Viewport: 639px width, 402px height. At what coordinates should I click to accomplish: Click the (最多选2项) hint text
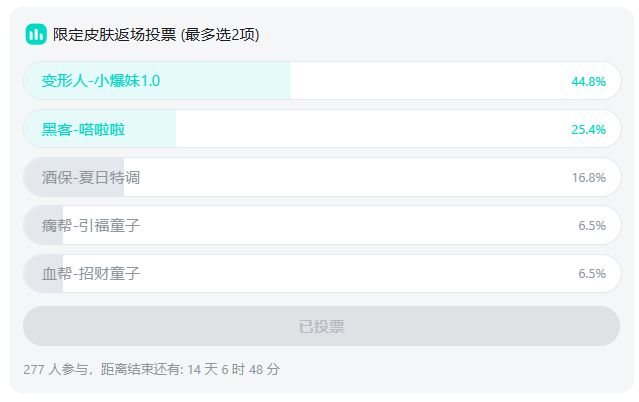point(220,35)
